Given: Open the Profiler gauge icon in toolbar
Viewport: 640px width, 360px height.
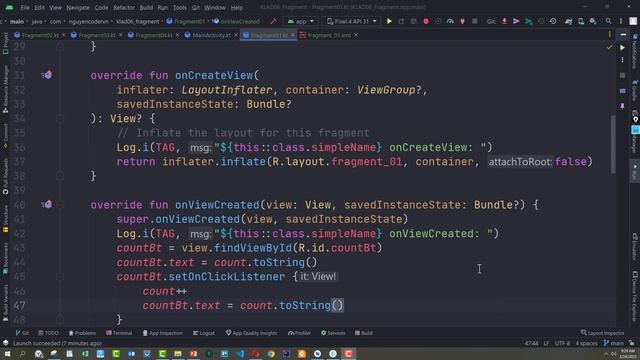Looking at the screenshot, I should tap(450, 21).
